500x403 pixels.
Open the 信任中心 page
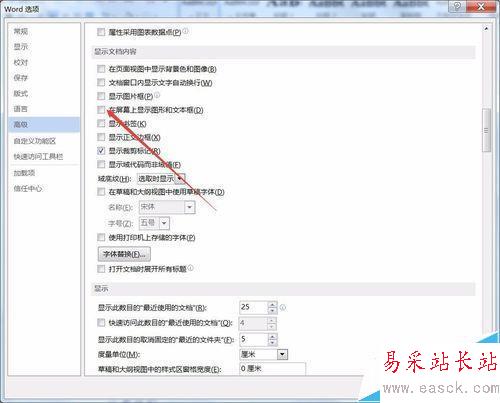28,188
